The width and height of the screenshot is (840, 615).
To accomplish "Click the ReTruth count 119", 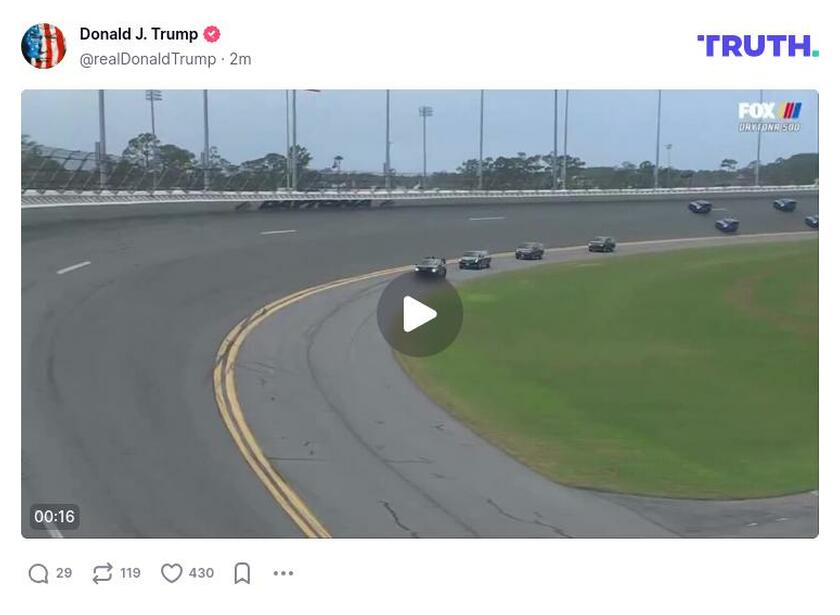I will click(130, 573).
